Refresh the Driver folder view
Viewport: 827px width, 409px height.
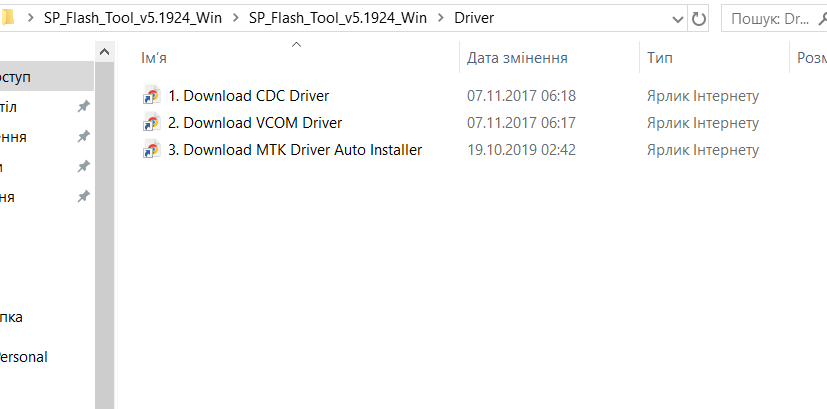(x=698, y=20)
